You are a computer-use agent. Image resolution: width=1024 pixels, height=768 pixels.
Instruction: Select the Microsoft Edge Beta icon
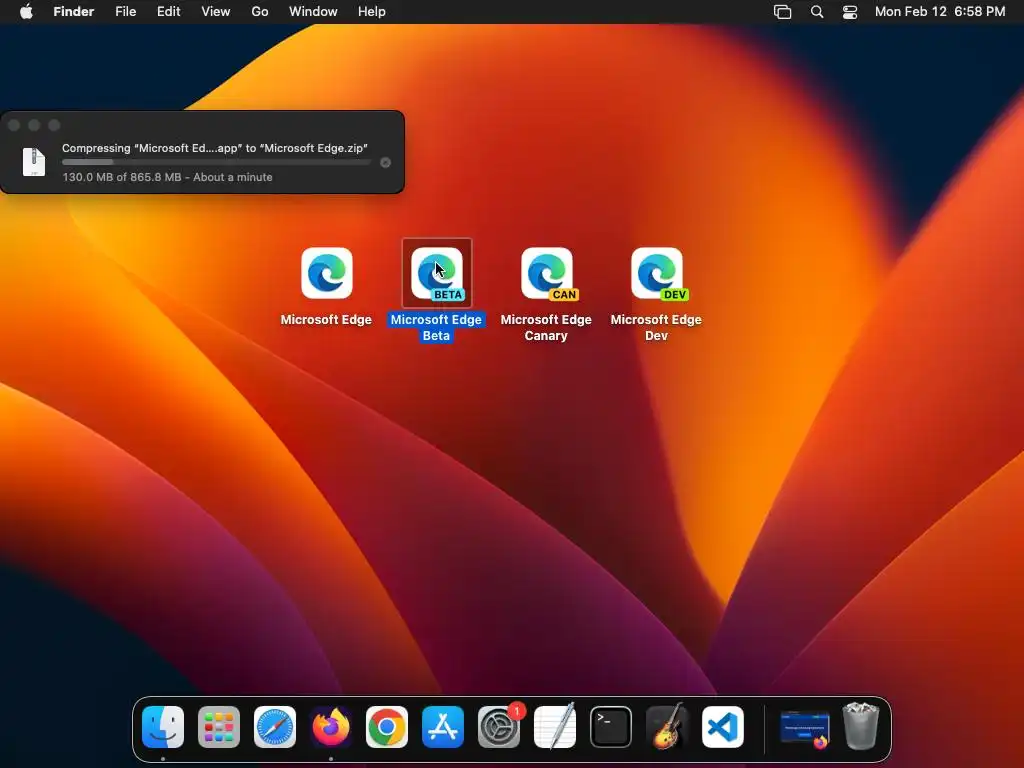click(437, 273)
